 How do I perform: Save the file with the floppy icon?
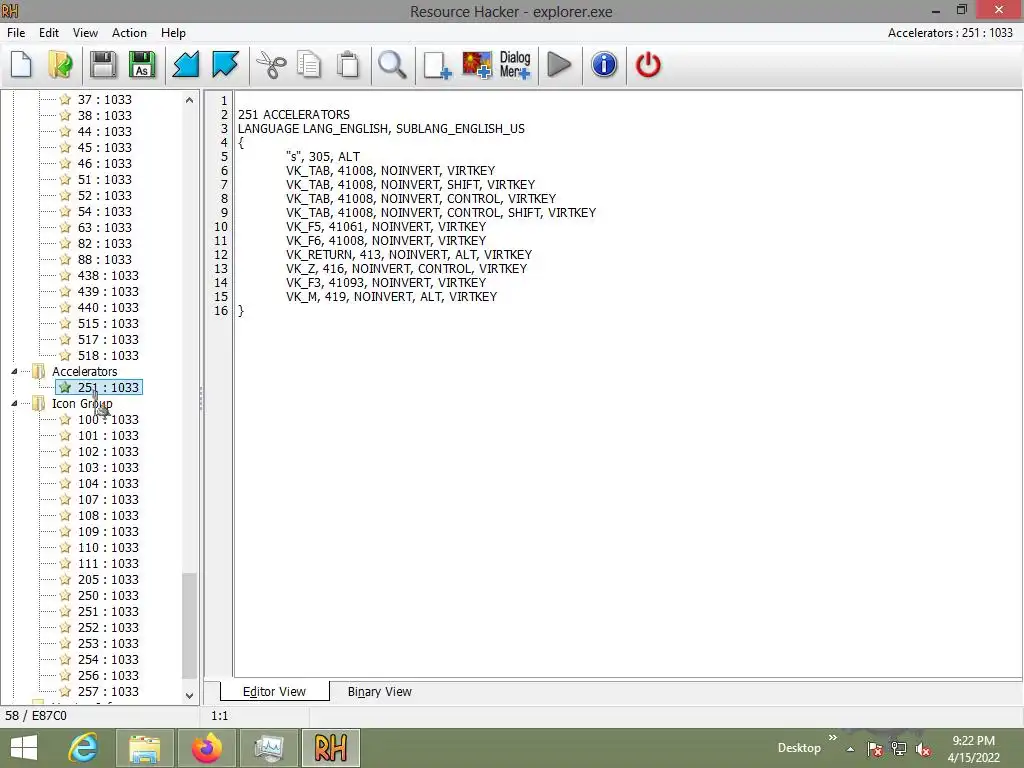pos(103,65)
